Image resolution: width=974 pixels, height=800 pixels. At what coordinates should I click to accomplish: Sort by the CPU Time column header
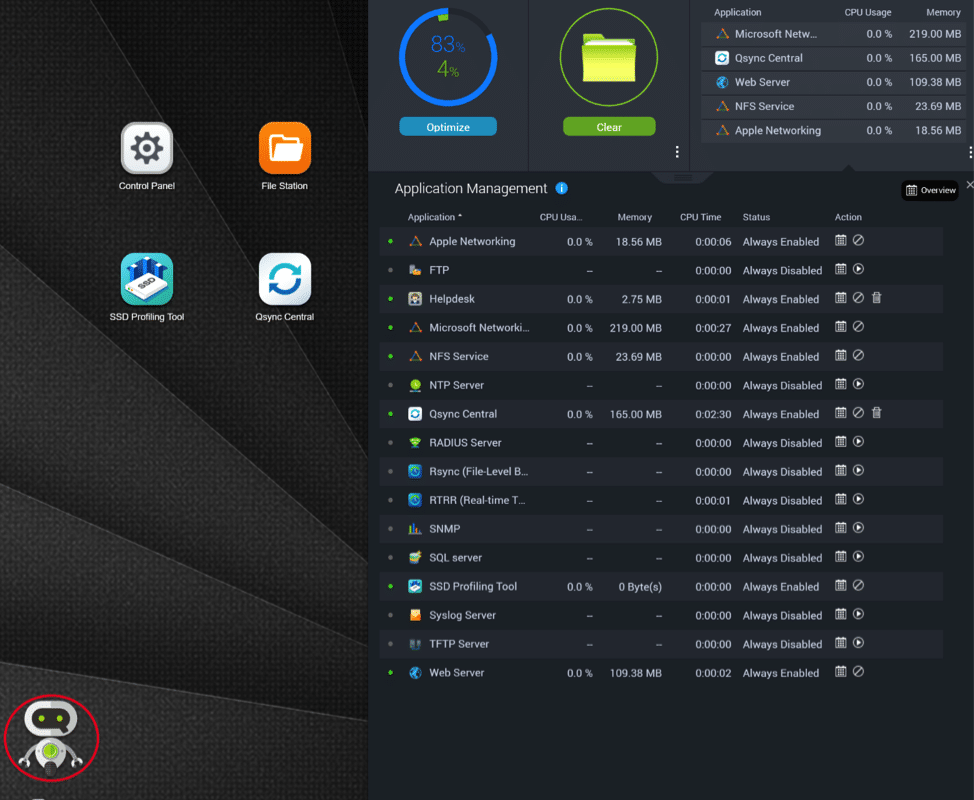(x=700, y=217)
